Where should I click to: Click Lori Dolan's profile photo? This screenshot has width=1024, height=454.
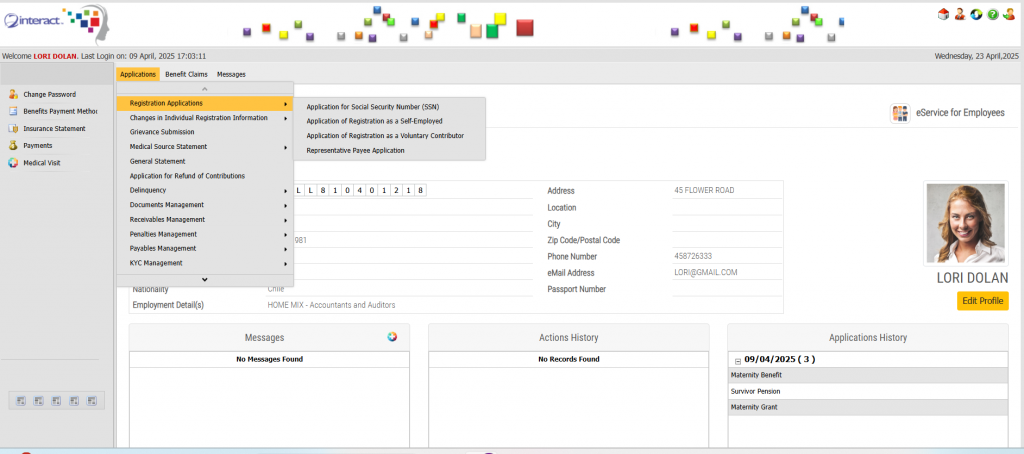965,222
